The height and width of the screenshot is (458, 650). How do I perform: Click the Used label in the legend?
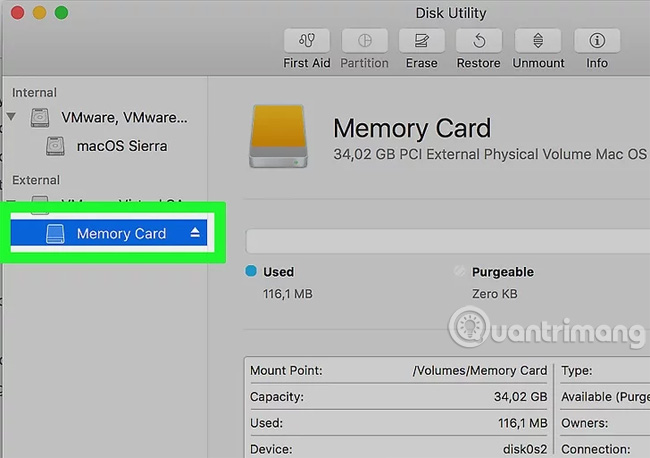coord(279,272)
